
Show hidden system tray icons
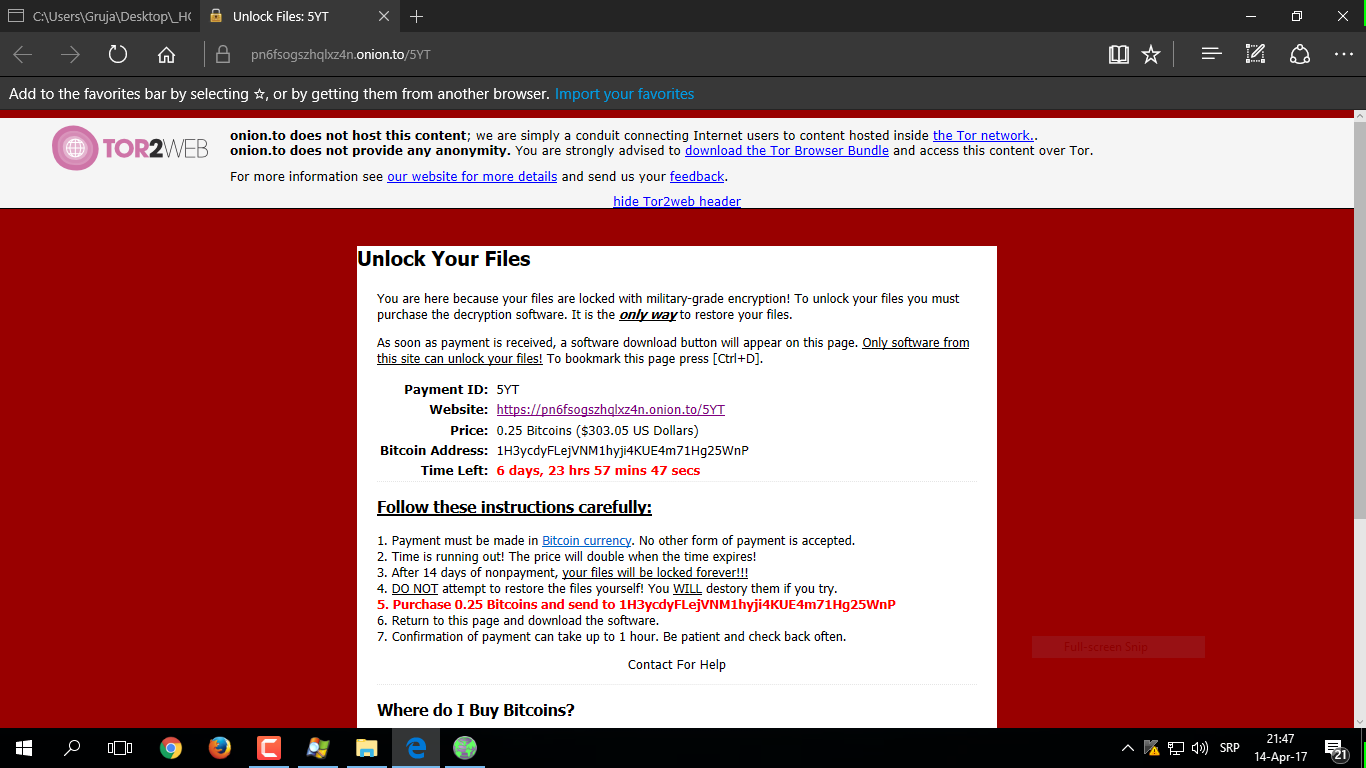point(1128,748)
